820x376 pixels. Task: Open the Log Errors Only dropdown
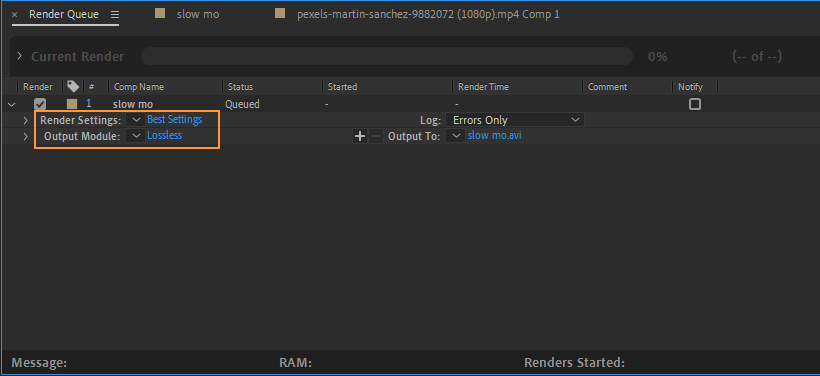pos(515,120)
